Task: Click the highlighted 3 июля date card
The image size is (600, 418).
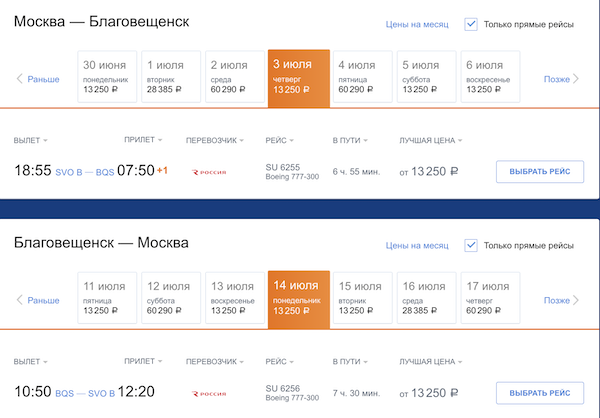Action: pyautogui.click(x=299, y=75)
